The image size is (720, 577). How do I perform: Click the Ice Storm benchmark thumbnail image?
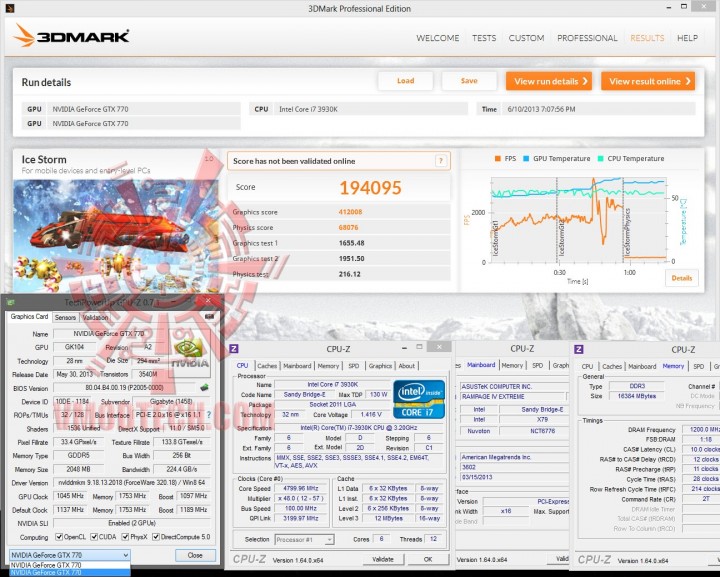click(x=115, y=235)
